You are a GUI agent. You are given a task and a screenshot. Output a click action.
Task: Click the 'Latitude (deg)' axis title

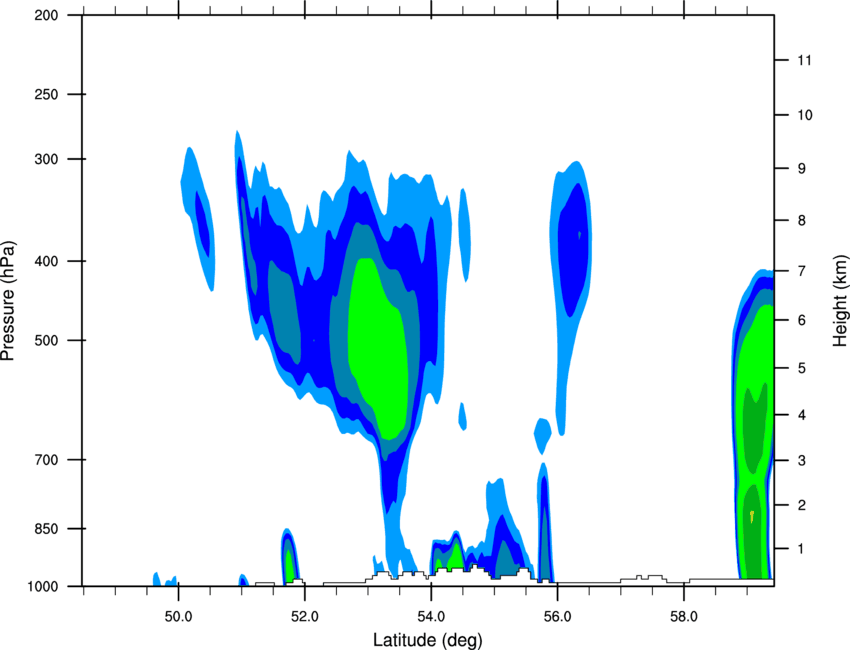pyautogui.click(x=428, y=640)
